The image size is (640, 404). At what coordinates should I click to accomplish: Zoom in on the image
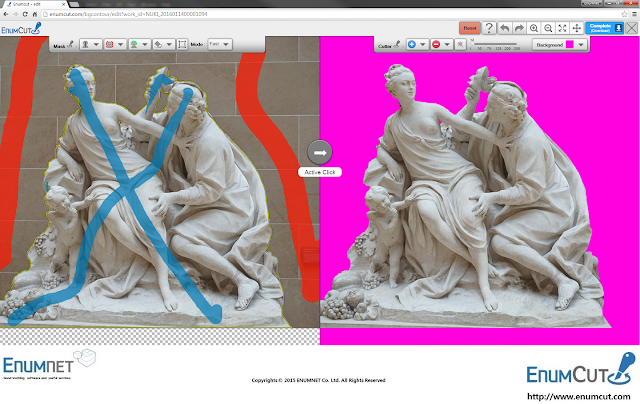pyautogui.click(x=533, y=28)
